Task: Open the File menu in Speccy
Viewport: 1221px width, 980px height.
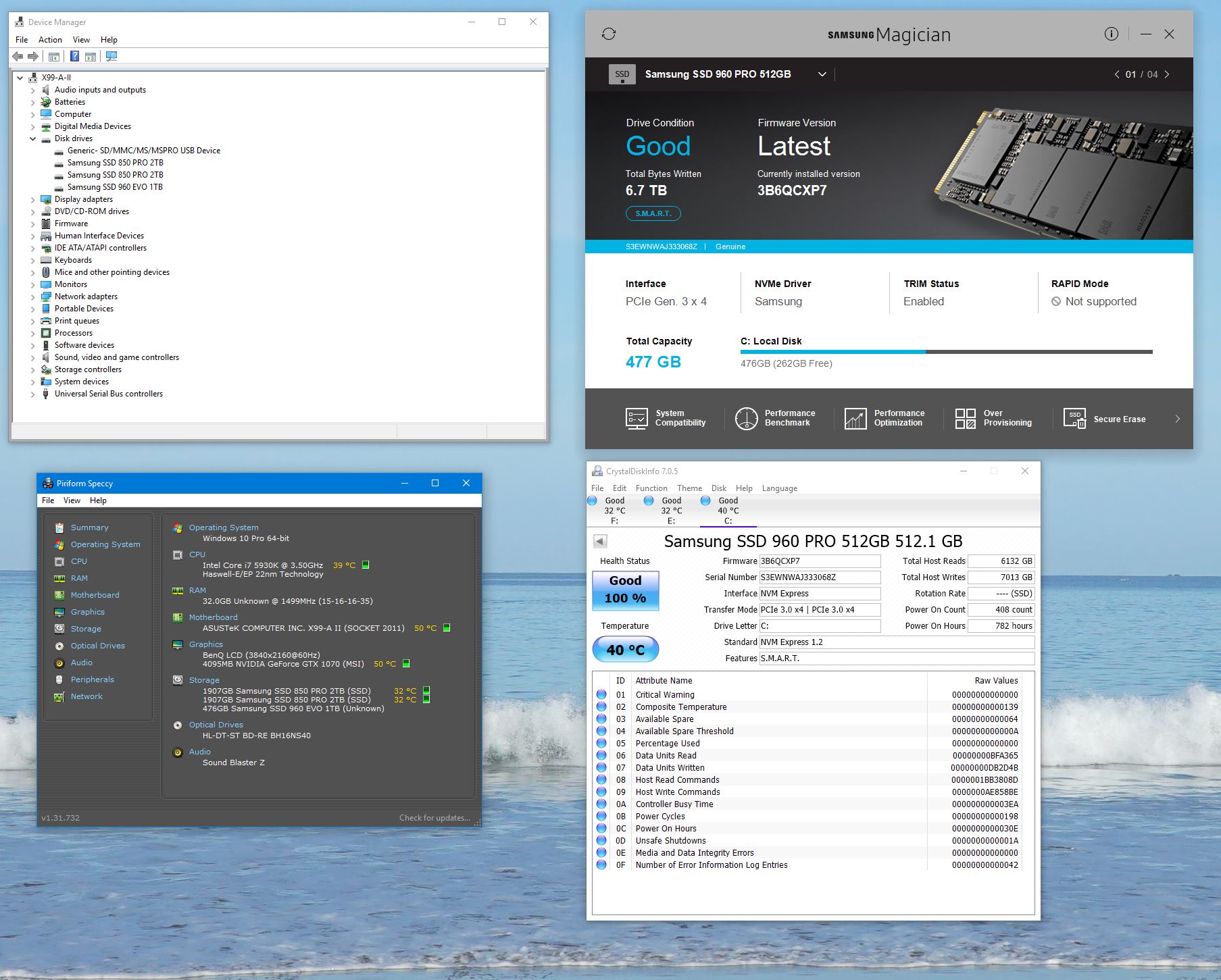Action: tap(48, 500)
